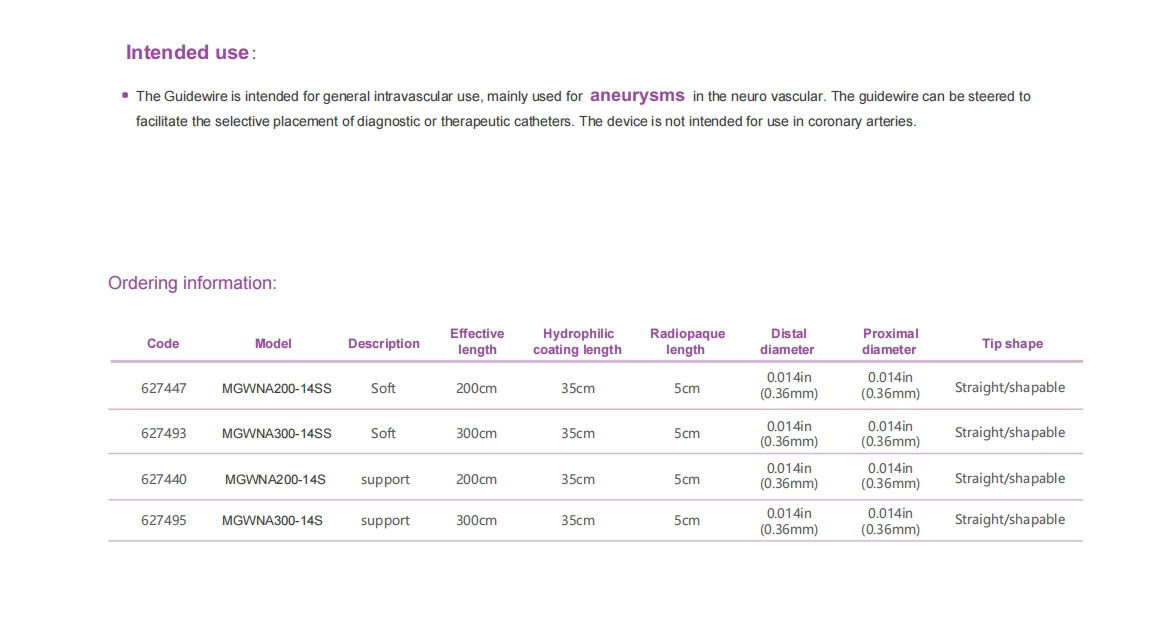
Task: Click the 'Code' column header
Action: (163, 343)
